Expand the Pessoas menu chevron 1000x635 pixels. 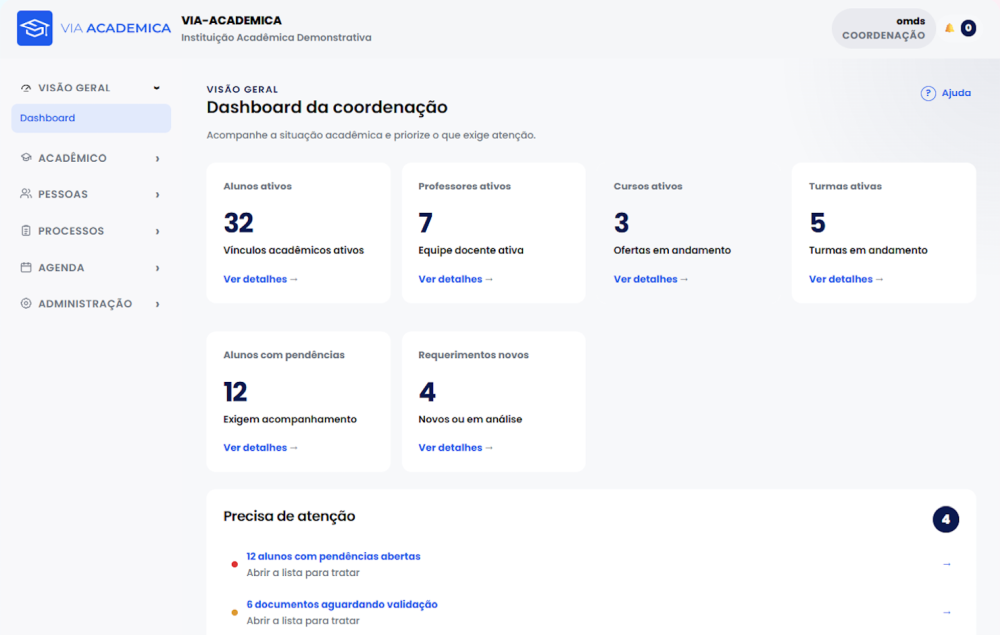coord(158,194)
